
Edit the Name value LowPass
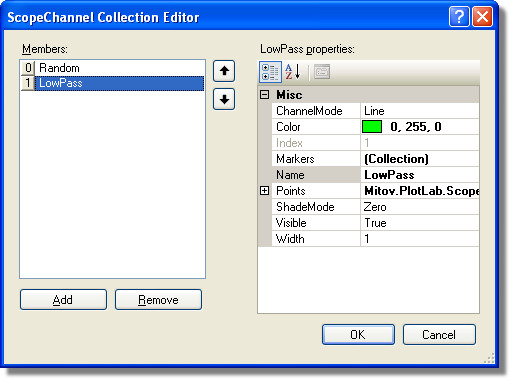[420, 175]
